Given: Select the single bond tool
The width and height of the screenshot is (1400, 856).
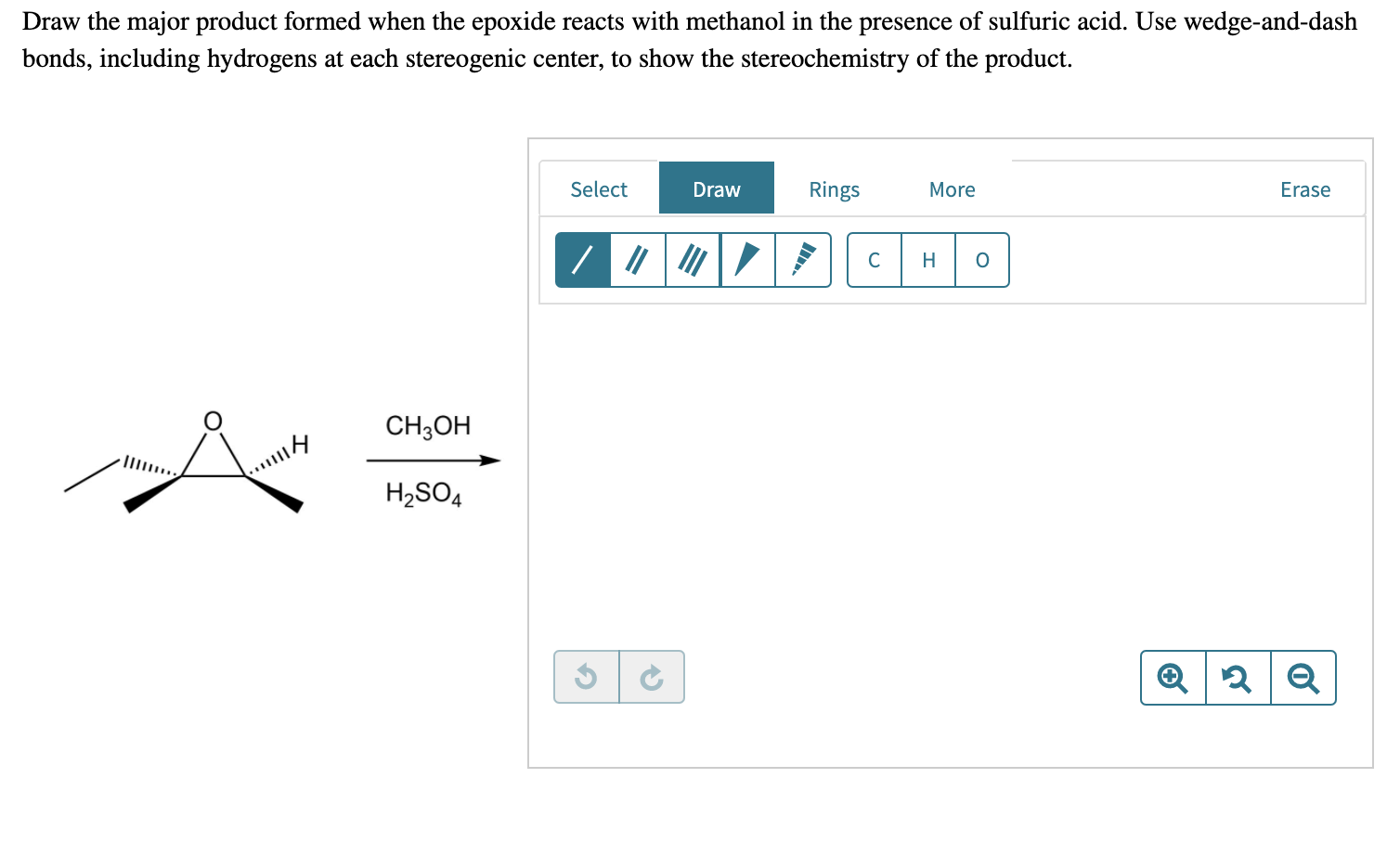Looking at the screenshot, I should [x=584, y=260].
